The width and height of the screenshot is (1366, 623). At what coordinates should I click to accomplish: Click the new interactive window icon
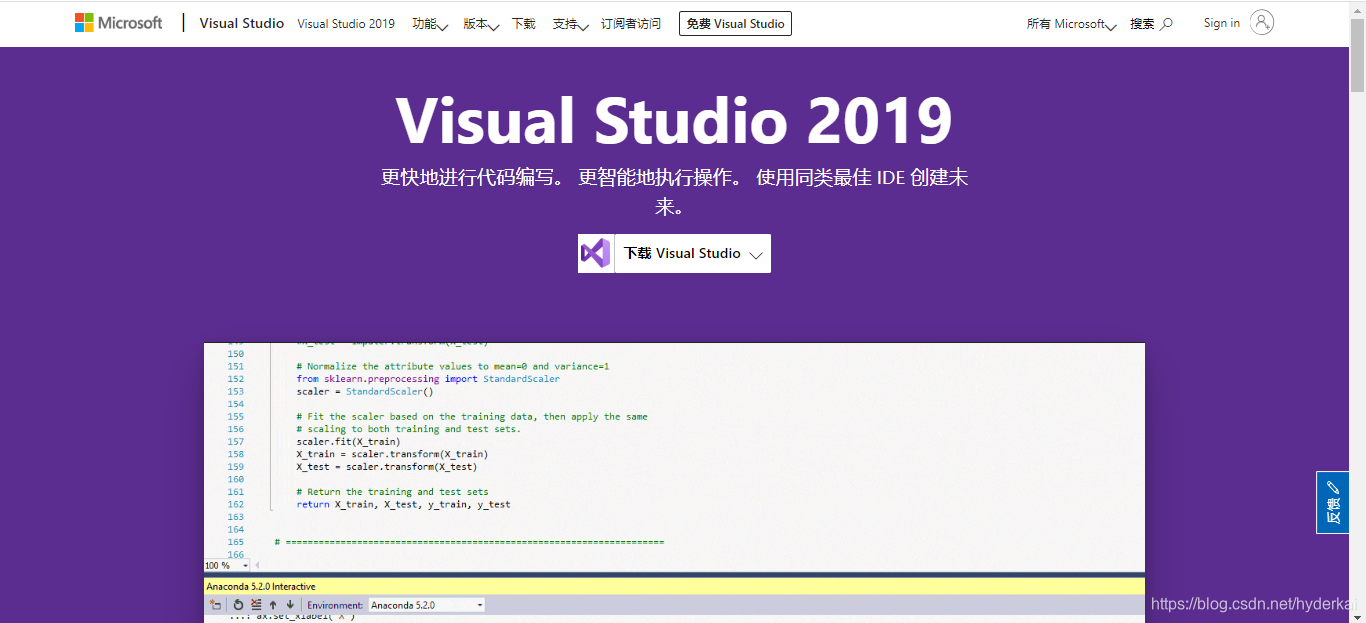tap(215, 605)
